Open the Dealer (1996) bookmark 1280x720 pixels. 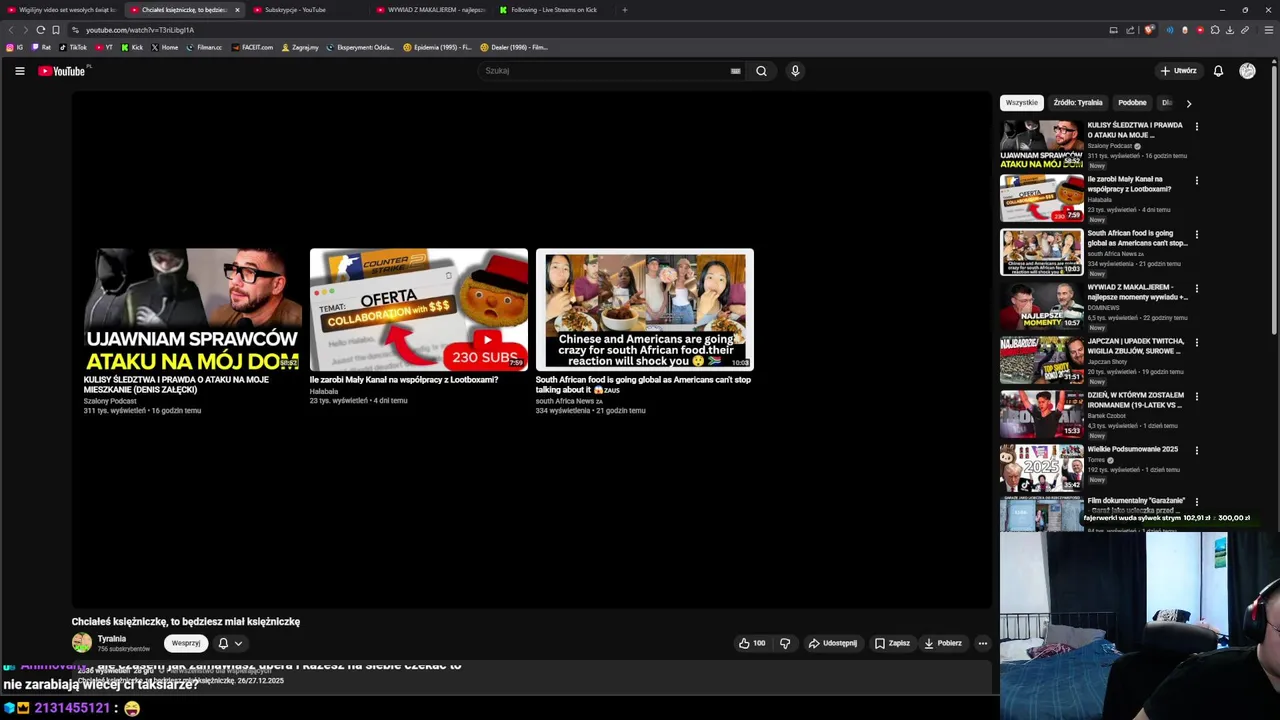[514, 47]
